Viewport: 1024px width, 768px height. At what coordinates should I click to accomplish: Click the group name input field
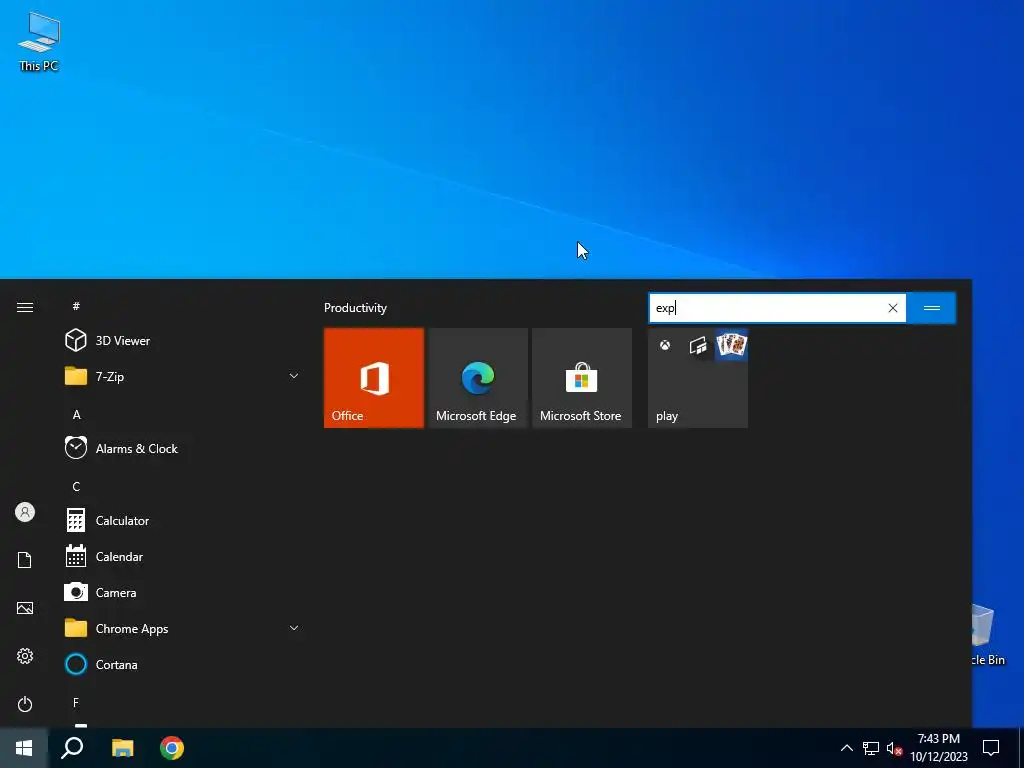[777, 308]
